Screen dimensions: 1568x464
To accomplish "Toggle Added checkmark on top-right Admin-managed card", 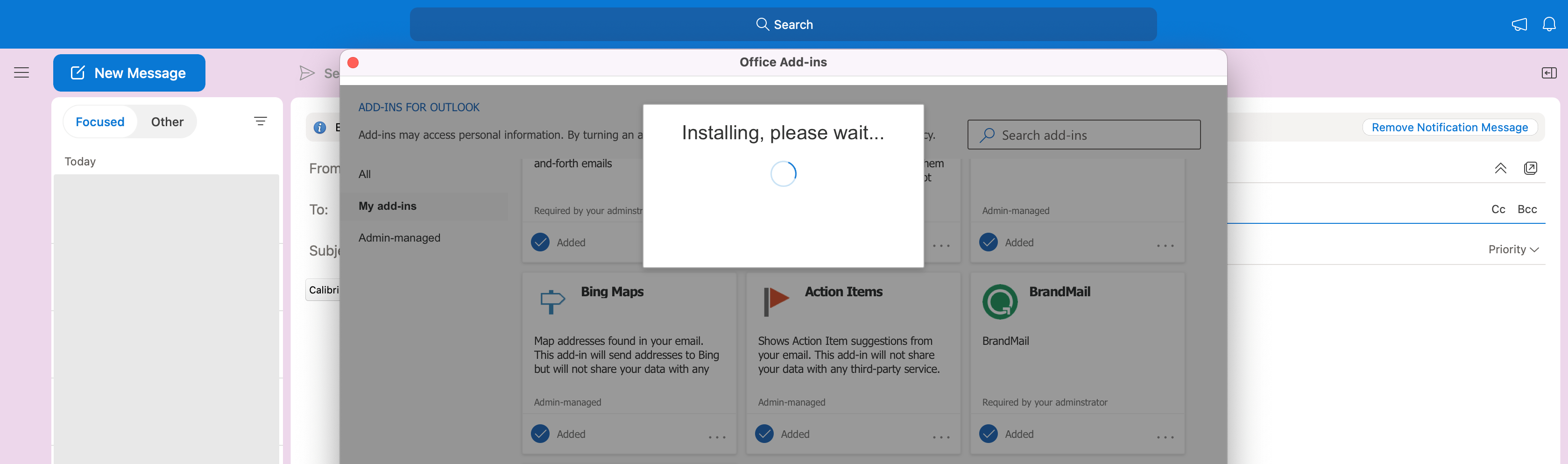I will click(x=988, y=242).
